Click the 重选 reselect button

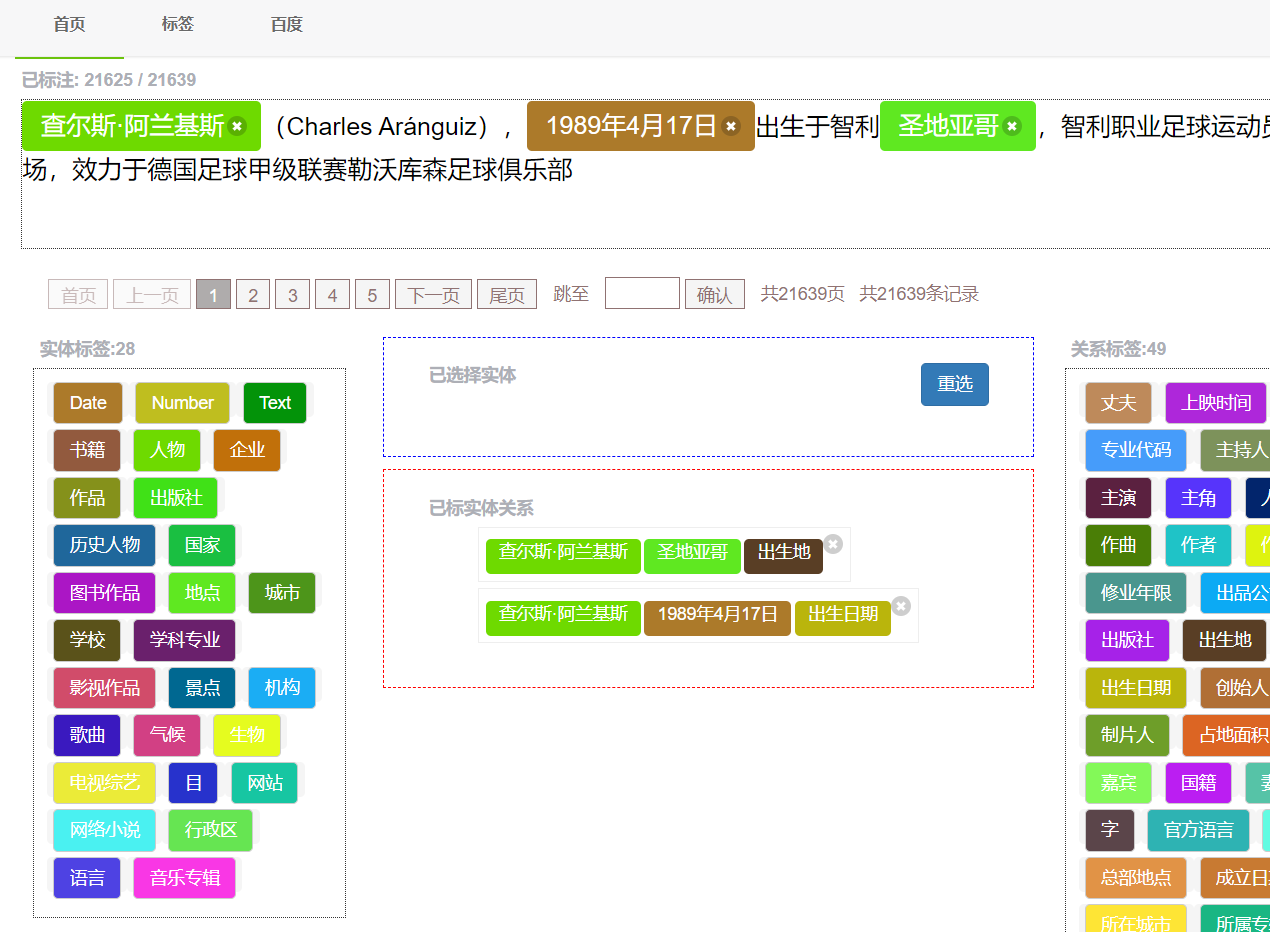click(x=954, y=384)
